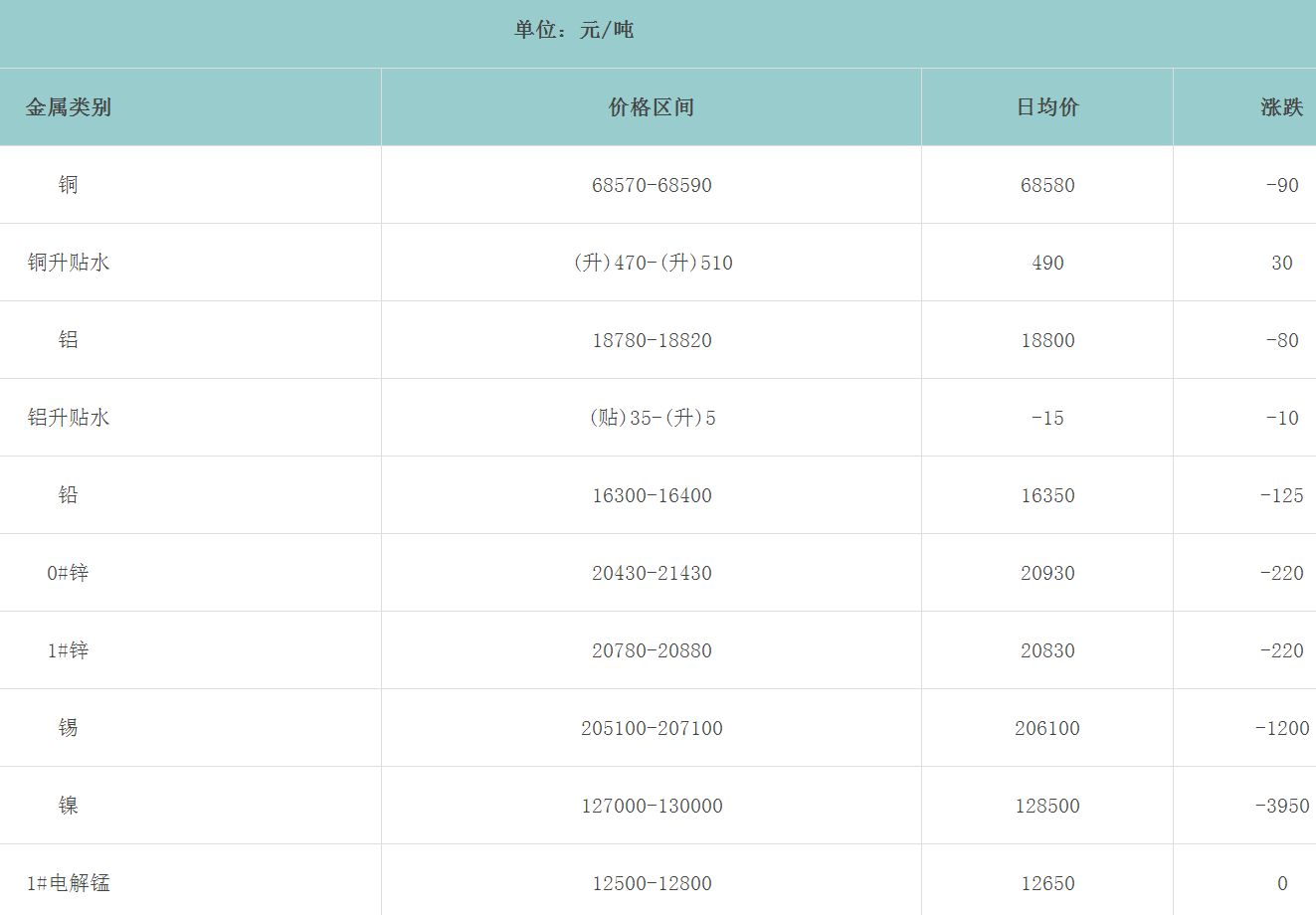Select the "1#电解锰" row label
The width and height of the screenshot is (1316, 915).
tap(69, 883)
